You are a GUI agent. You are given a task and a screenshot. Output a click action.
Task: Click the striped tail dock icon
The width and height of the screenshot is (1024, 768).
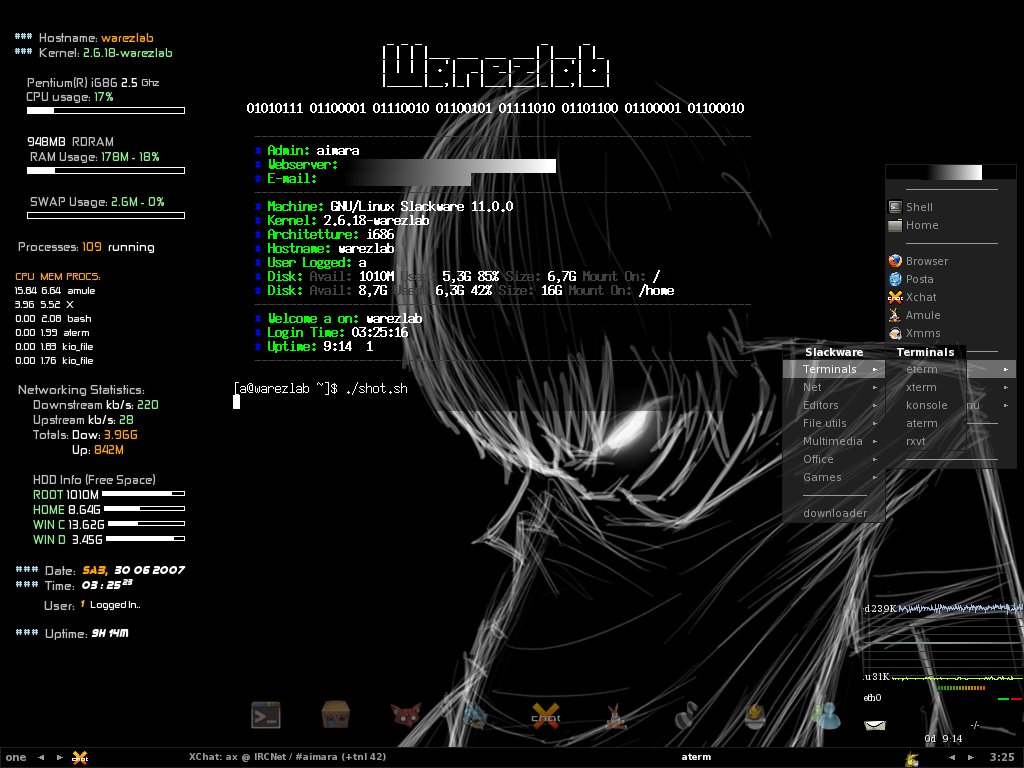686,715
